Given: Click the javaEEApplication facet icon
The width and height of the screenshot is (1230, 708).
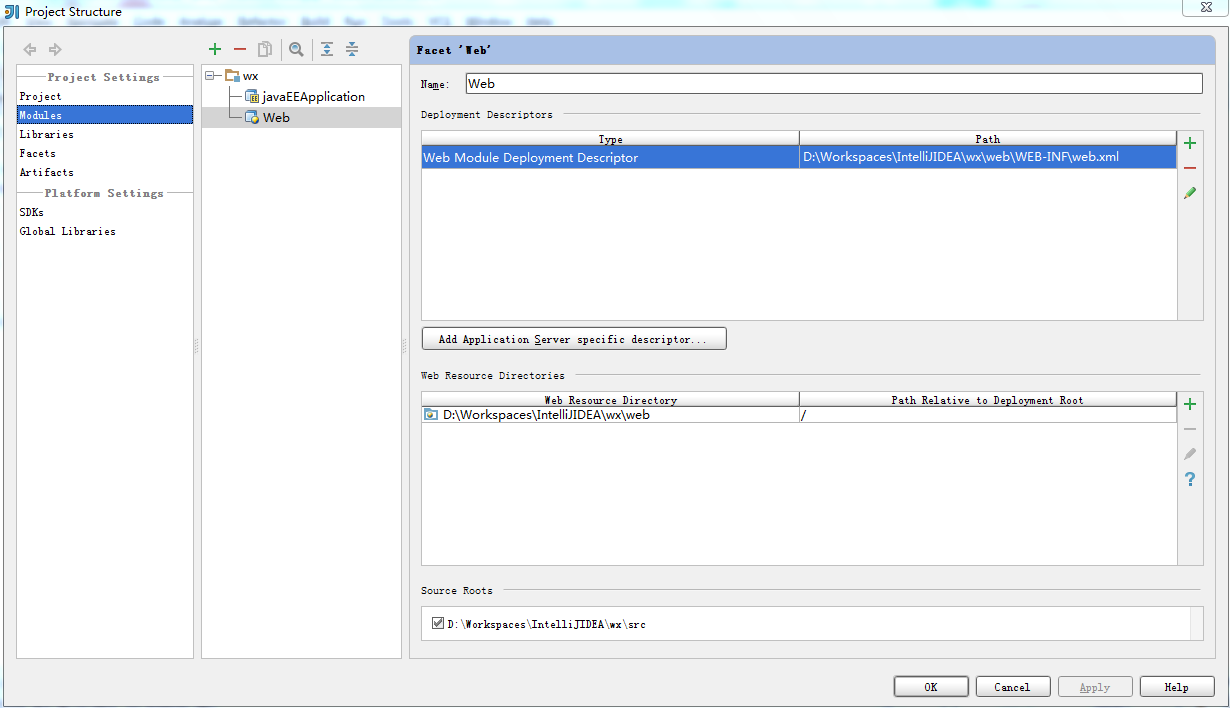Looking at the screenshot, I should click(x=252, y=96).
